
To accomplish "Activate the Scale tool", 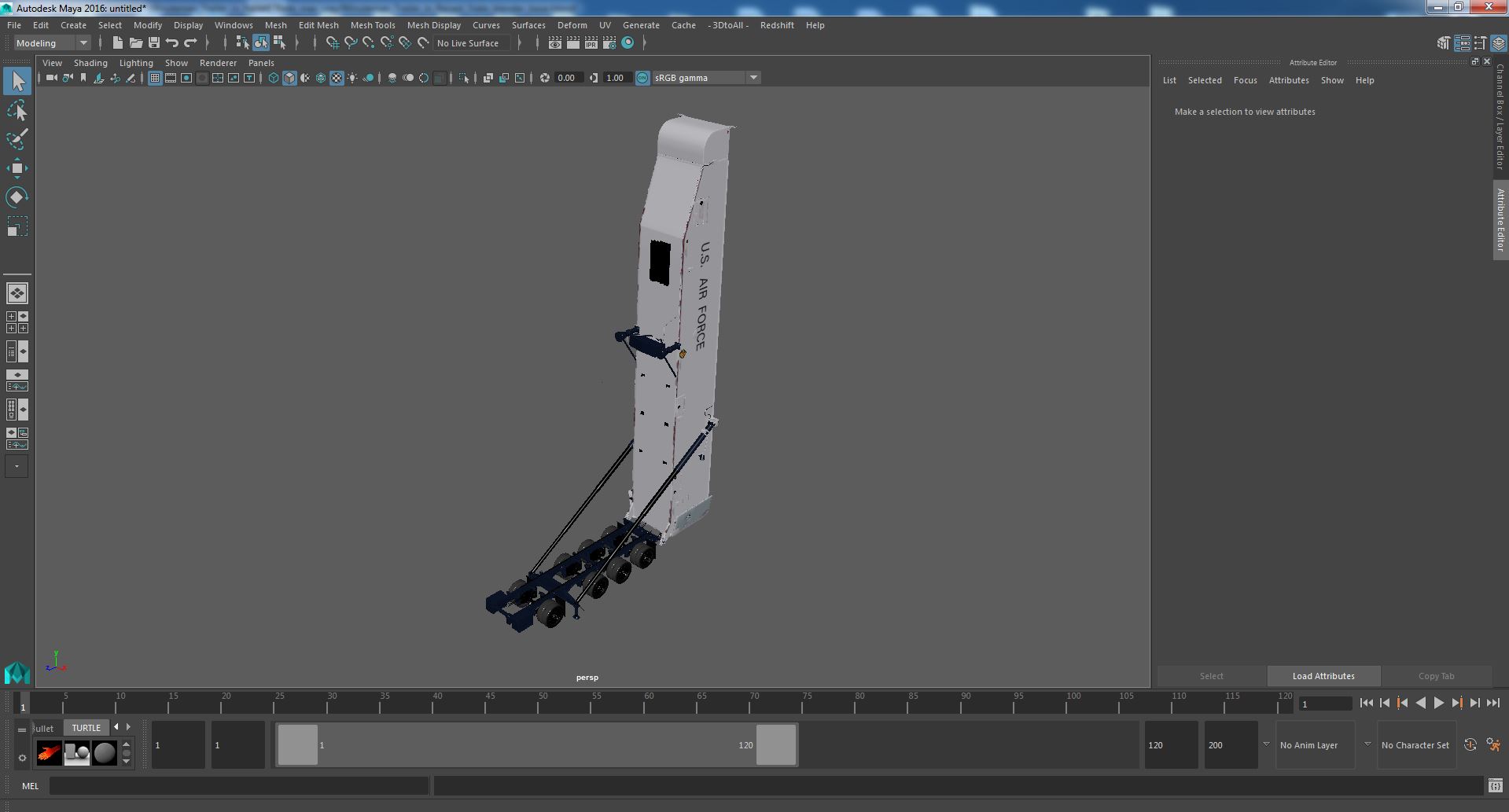I will [x=17, y=226].
